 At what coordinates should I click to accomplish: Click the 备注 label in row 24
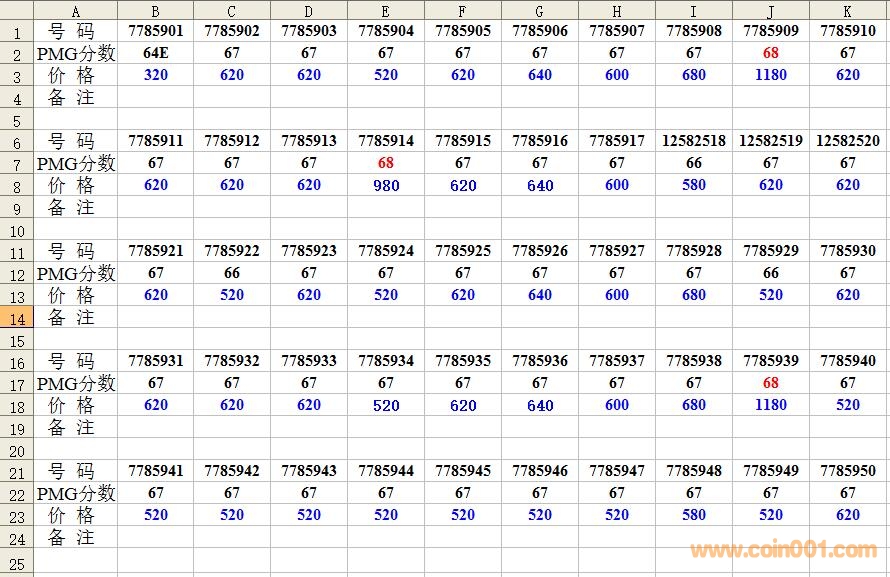pos(72,537)
